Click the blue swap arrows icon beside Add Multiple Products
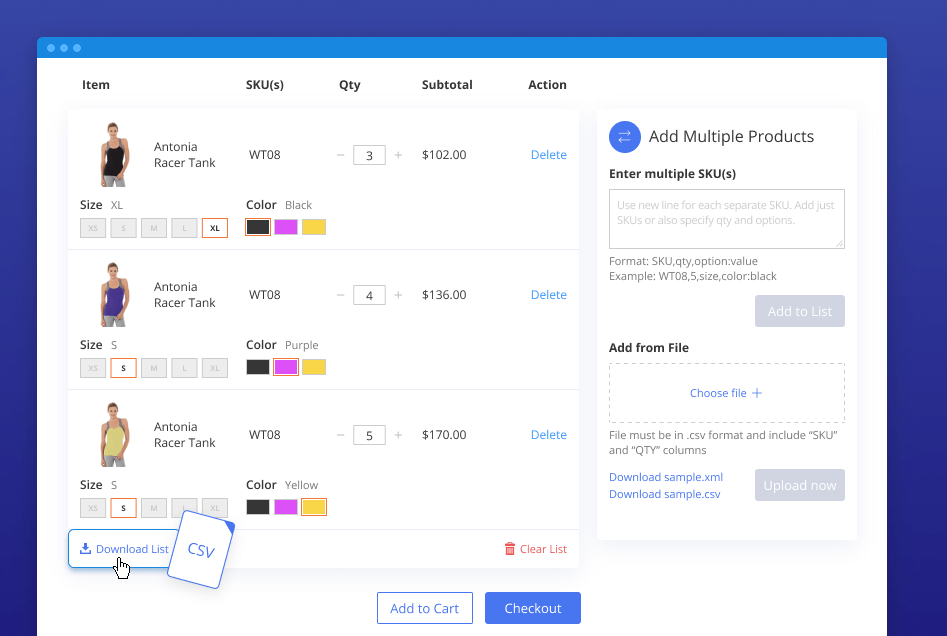Viewport: 947px width, 636px height. 625,137
